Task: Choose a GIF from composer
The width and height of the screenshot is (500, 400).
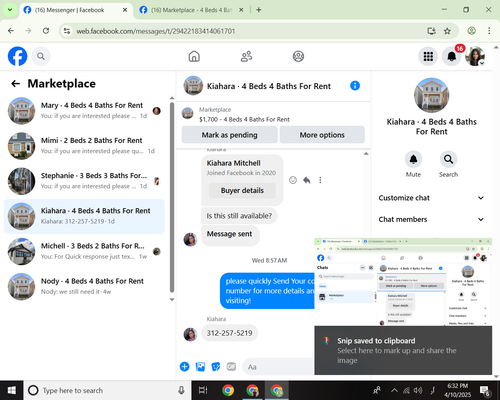Action: tap(231, 367)
